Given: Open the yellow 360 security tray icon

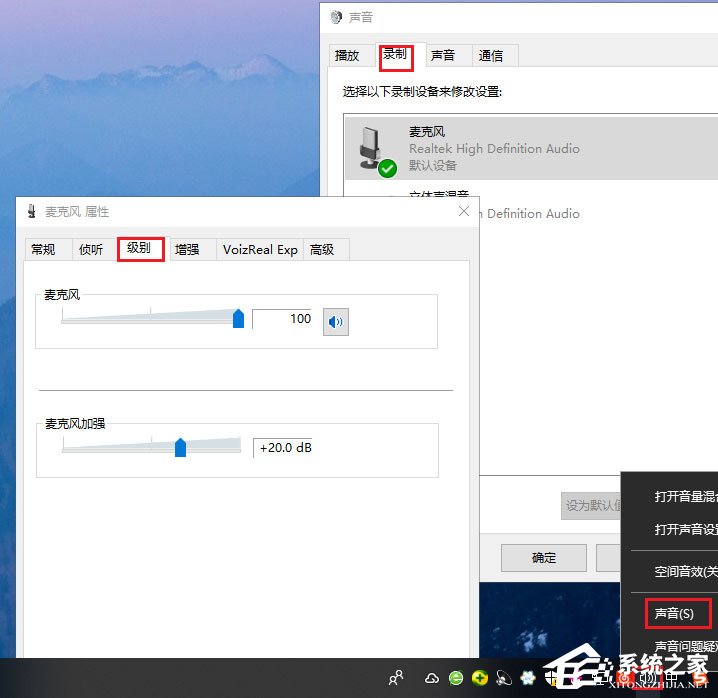Looking at the screenshot, I should (479, 678).
